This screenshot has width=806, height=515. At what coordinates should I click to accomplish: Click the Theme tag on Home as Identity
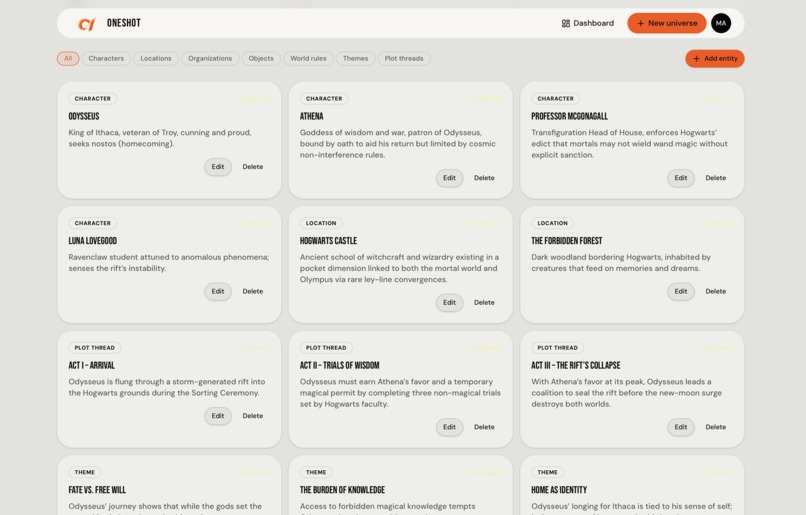pos(547,472)
